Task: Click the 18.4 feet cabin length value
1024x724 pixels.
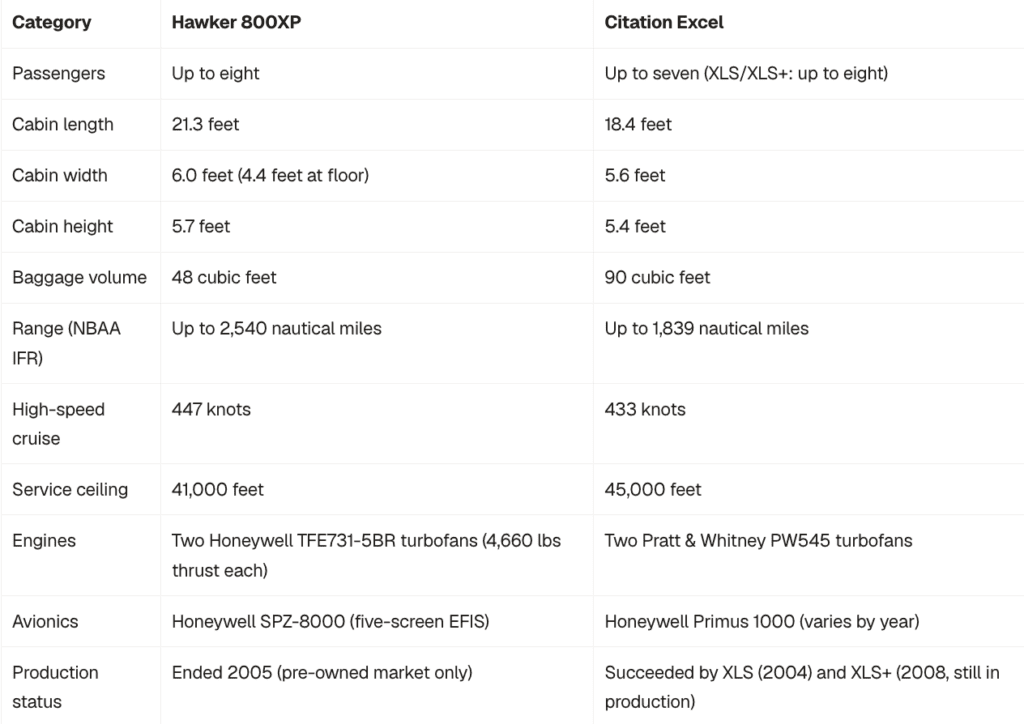Action: (638, 124)
